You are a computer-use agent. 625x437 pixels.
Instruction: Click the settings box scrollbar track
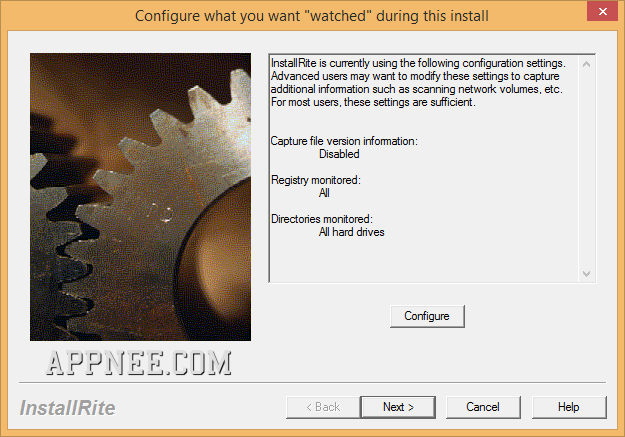pyautogui.click(x=586, y=169)
